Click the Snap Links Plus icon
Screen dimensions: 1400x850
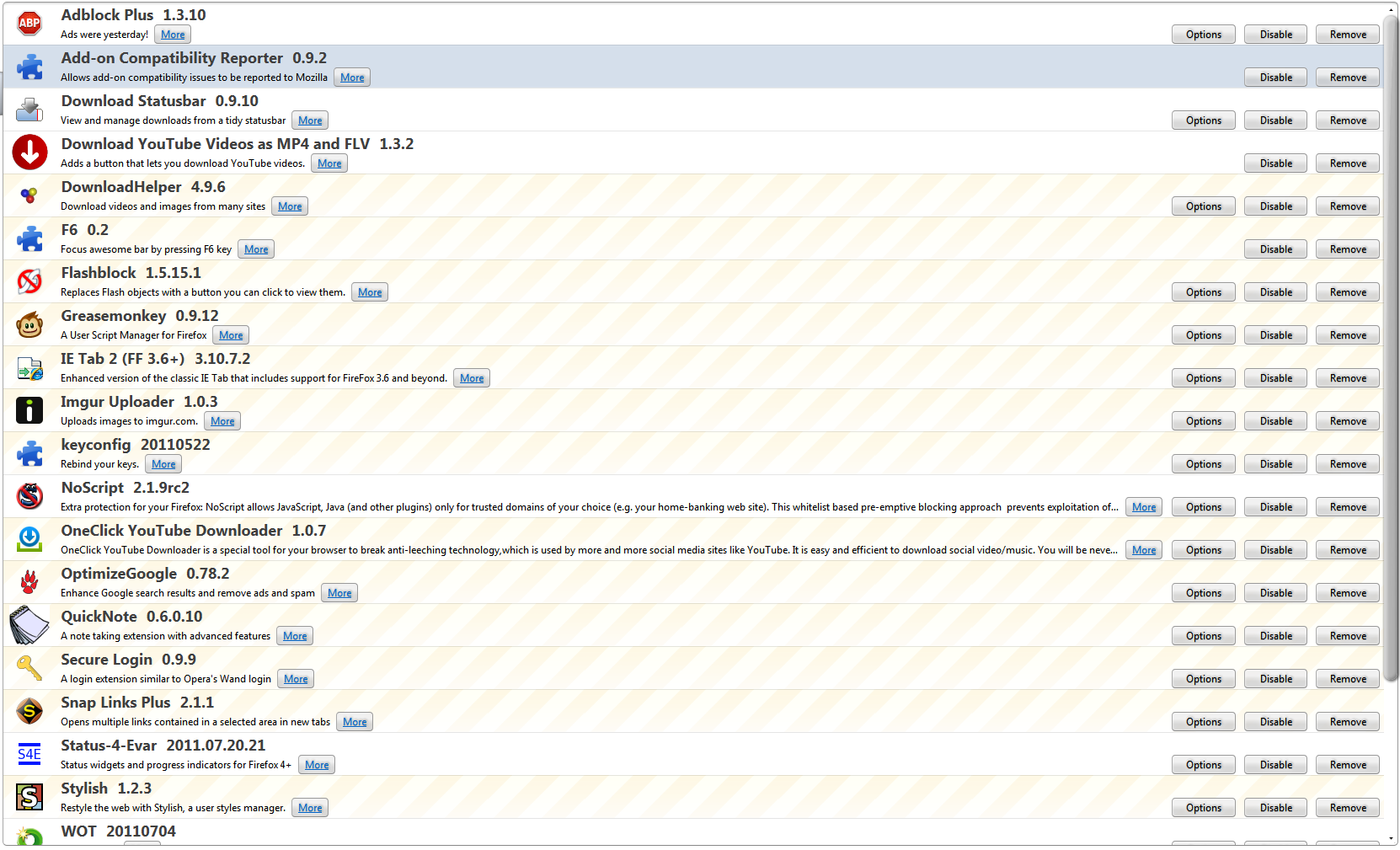tap(29, 711)
